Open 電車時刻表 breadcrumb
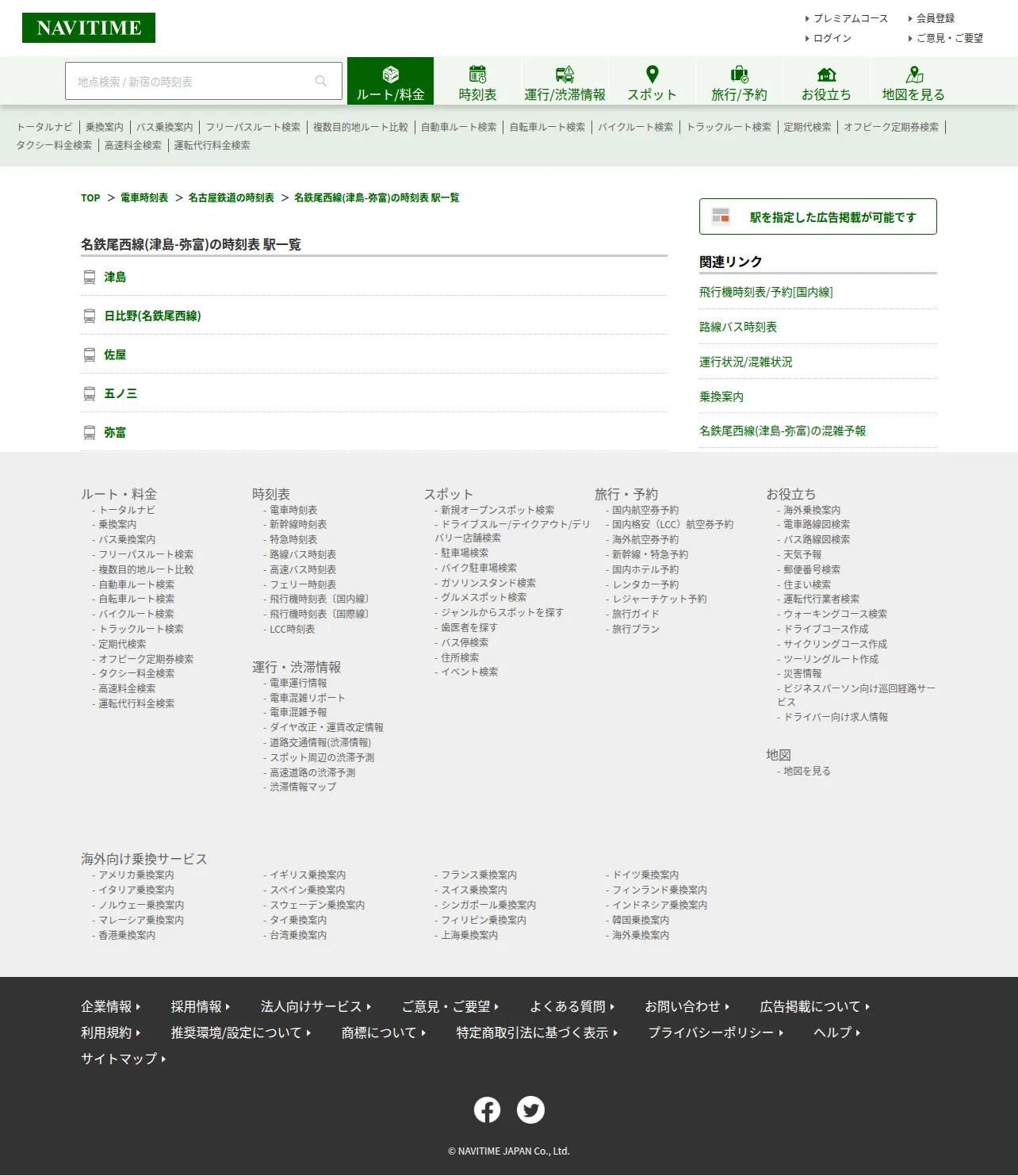This screenshot has height=1176, width=1018. 144,197
